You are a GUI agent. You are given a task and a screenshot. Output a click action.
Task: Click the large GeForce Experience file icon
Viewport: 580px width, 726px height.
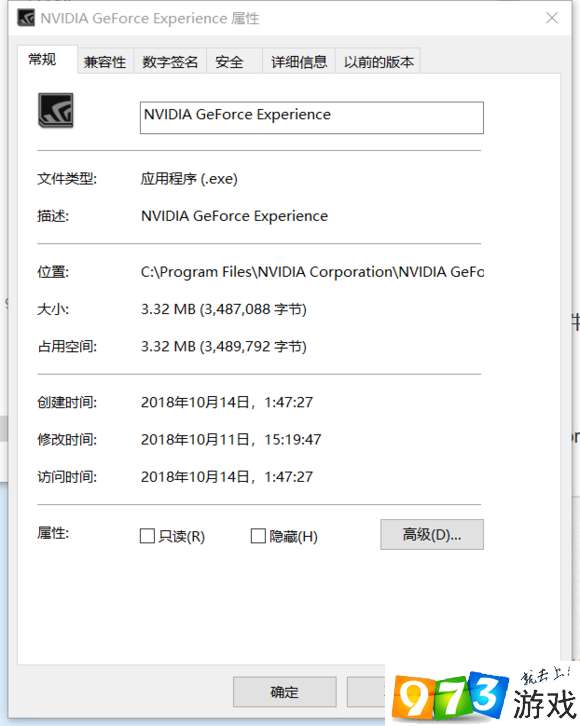(56, 110)
